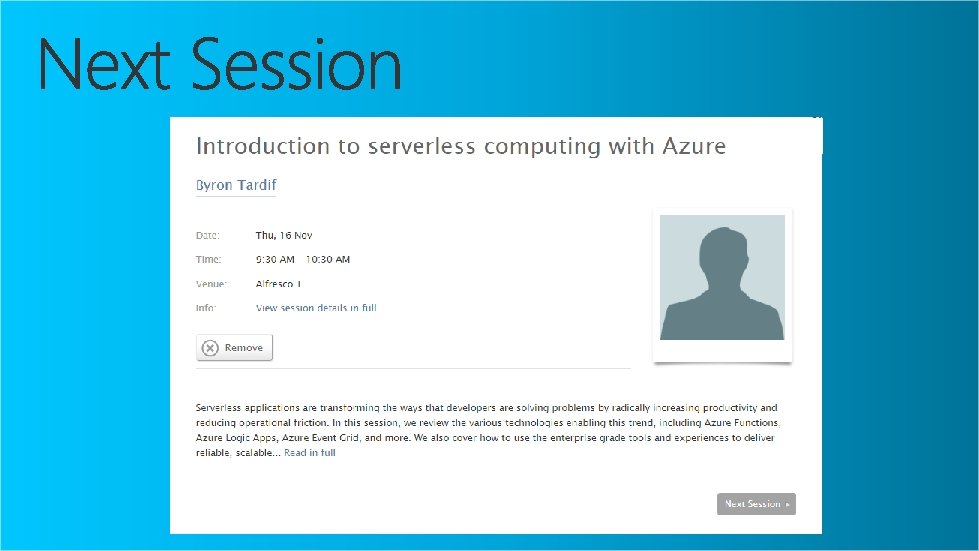This screenshot has height=551, width=979.
Task: Click the Time field label
Action: point(208,260)
